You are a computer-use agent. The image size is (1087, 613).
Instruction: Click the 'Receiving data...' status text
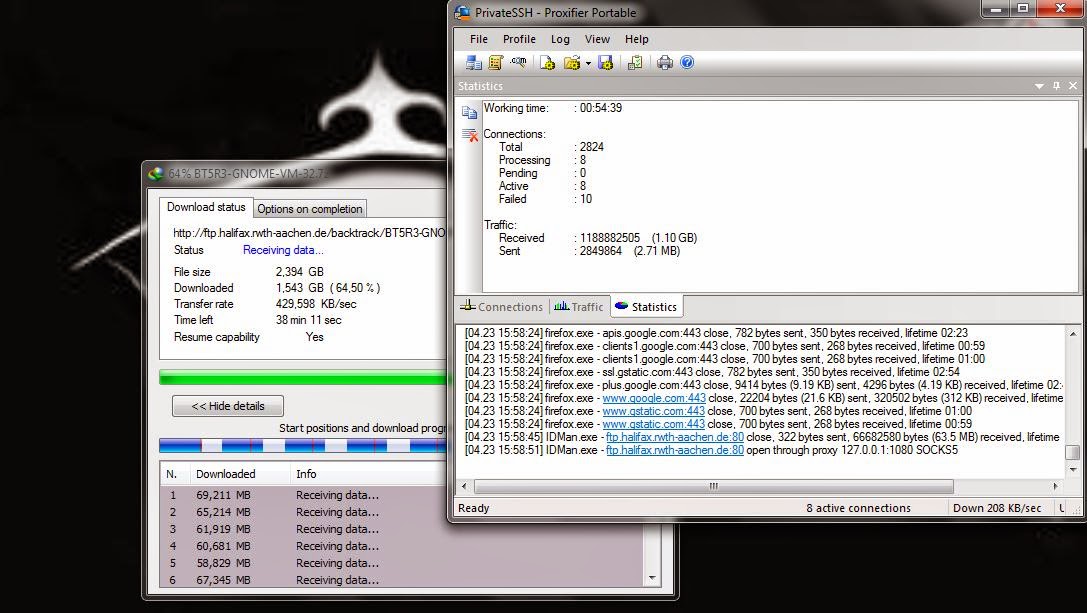tap(283, 250)
